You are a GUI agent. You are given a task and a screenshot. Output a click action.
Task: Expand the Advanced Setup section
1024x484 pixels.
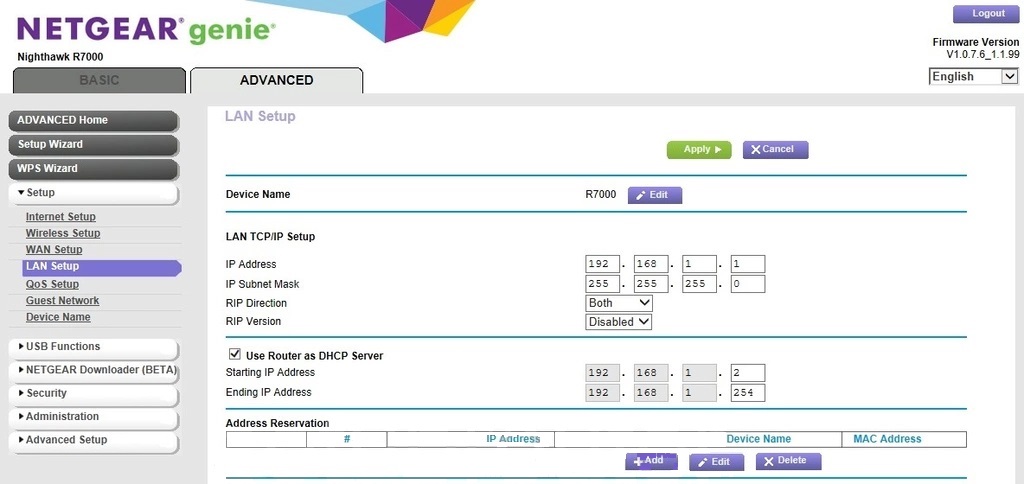pyautogui.click(x=93, y=440)
